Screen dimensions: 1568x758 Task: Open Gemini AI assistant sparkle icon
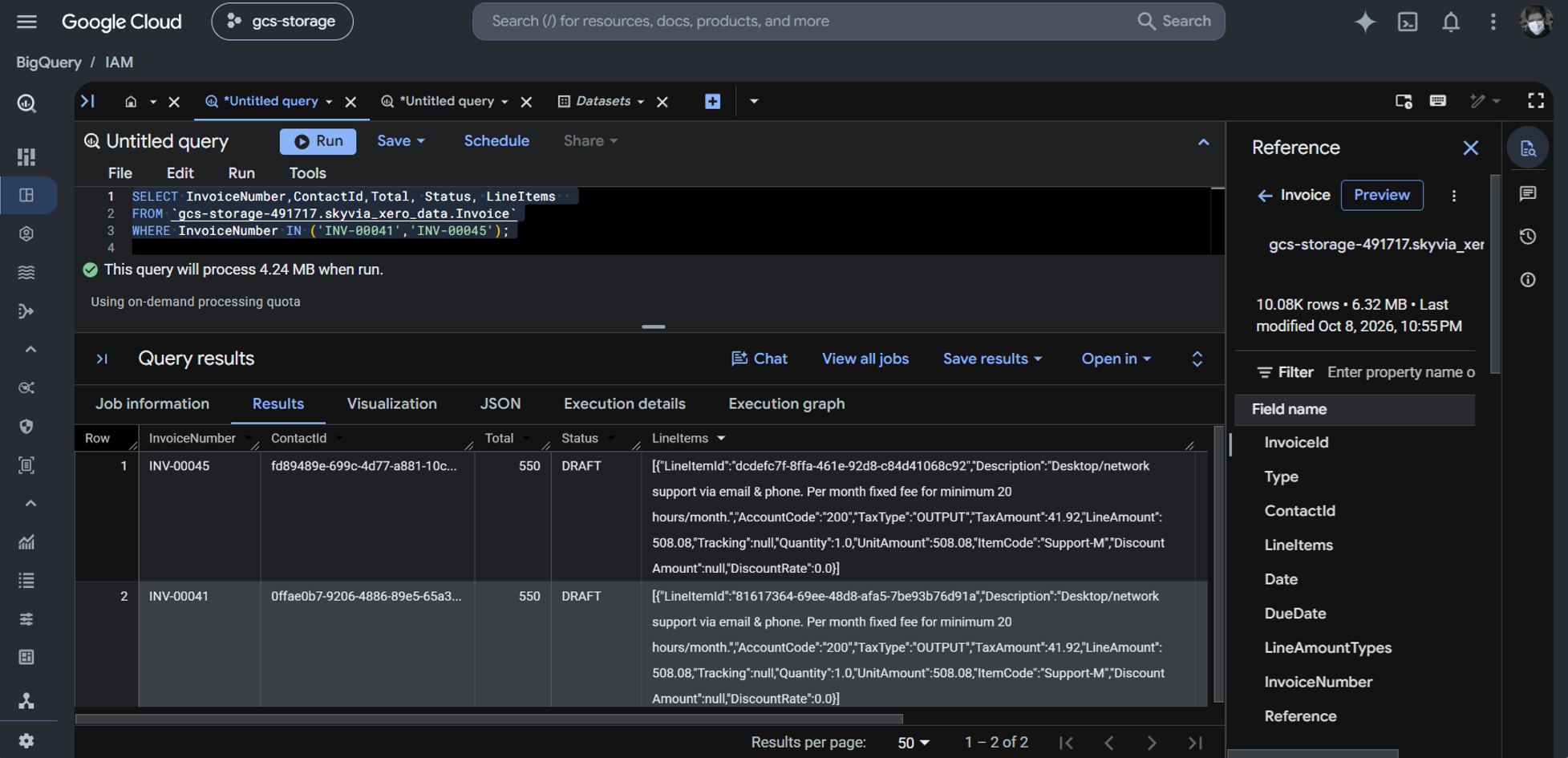point(1364,22)
